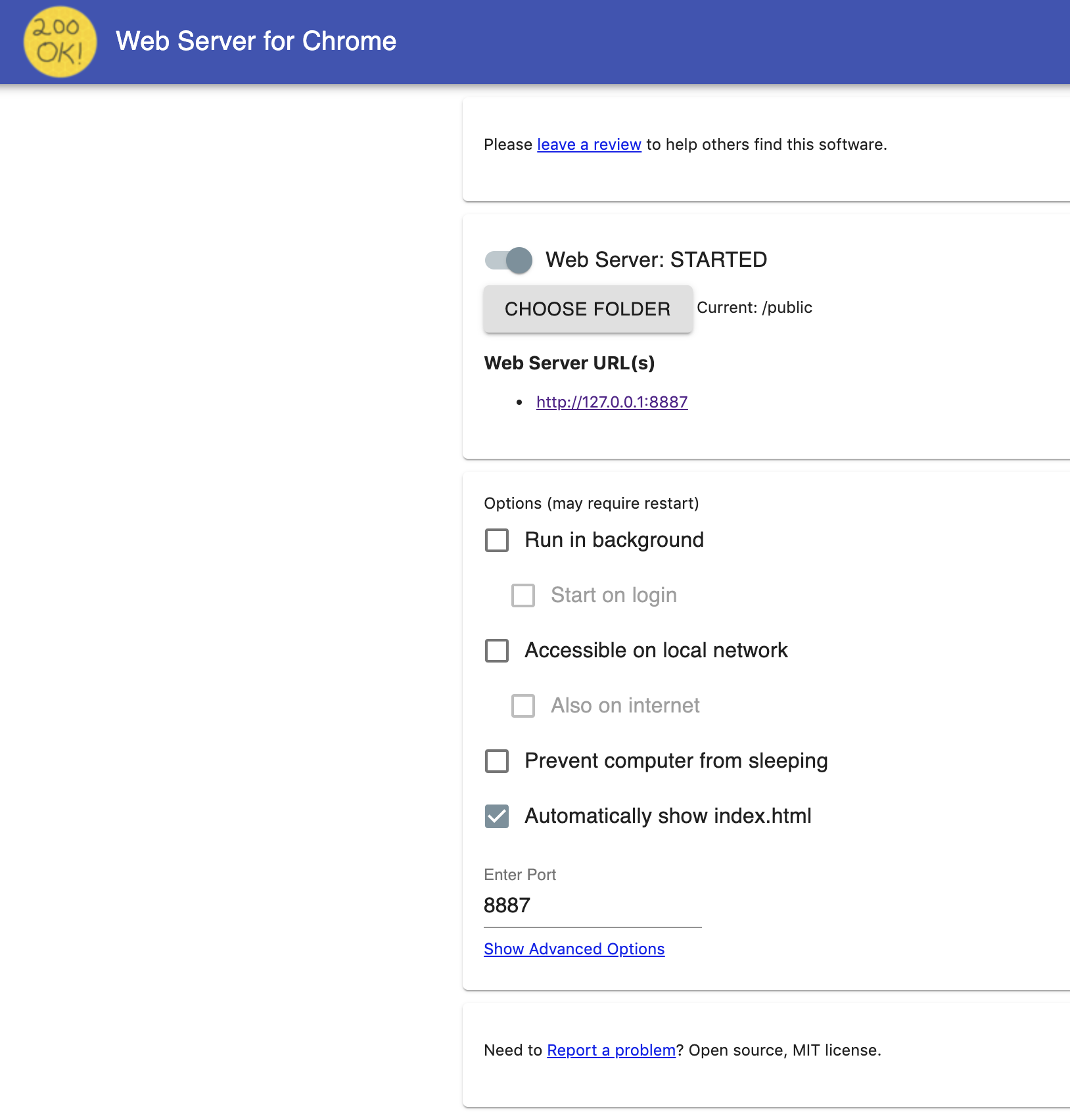This screenshot has height=1120, width=1070.
Task: Click the CHOOSE FOLDER button
Action: pos(588,309)
